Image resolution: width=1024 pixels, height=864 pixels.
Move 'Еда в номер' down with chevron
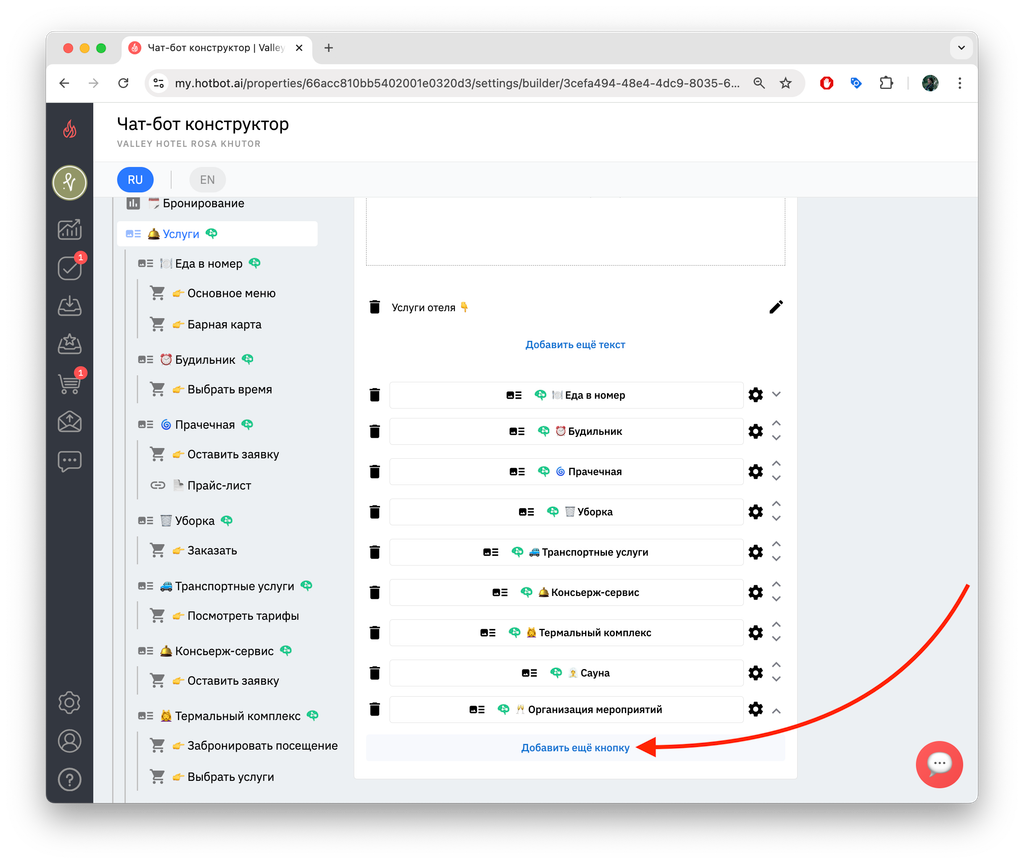776,394
